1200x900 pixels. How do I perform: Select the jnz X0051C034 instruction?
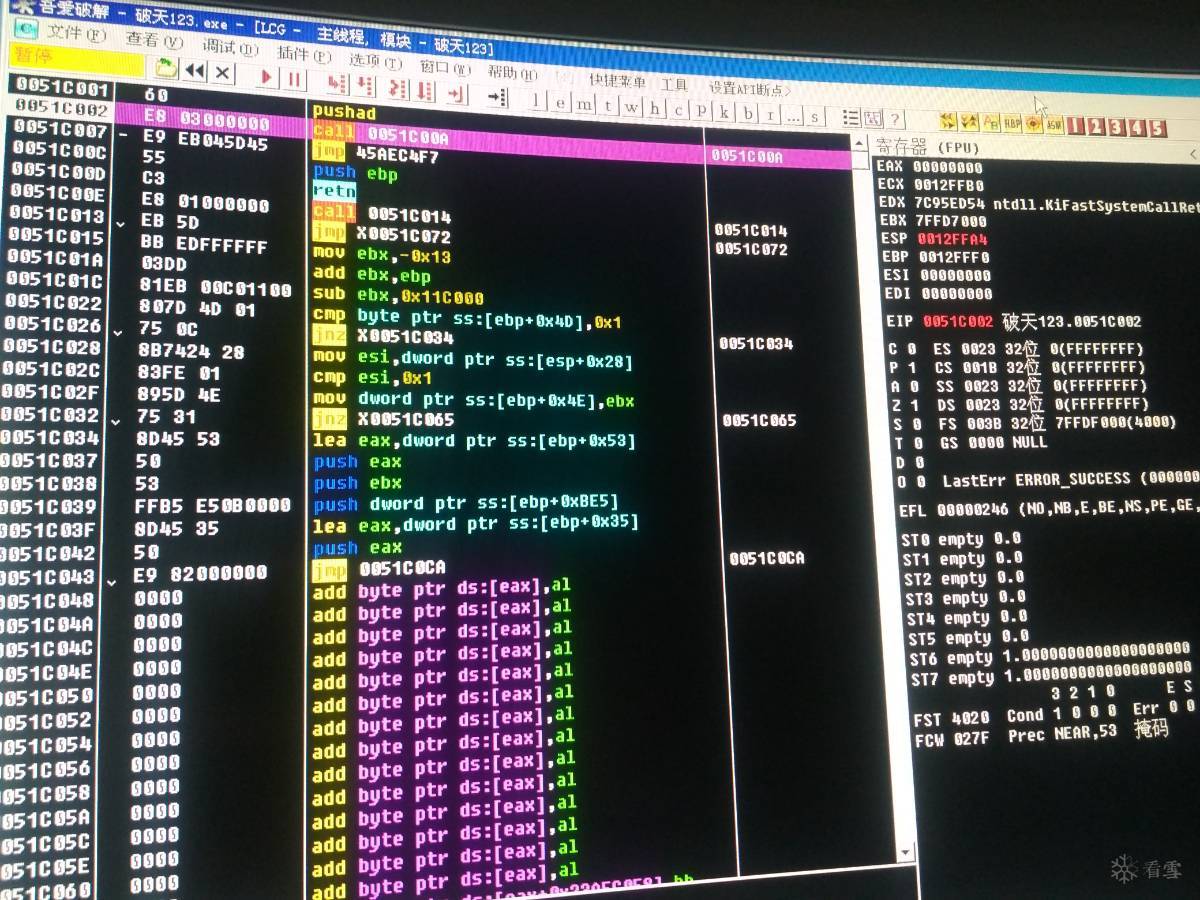pyautogui.click(x=383, y=335)
